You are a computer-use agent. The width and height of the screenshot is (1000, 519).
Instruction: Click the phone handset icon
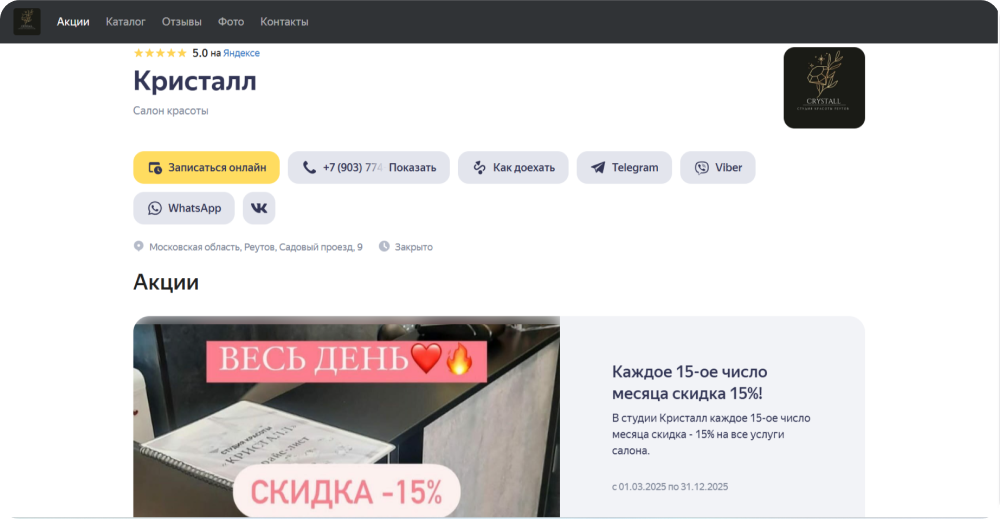[x=309, y=167]
